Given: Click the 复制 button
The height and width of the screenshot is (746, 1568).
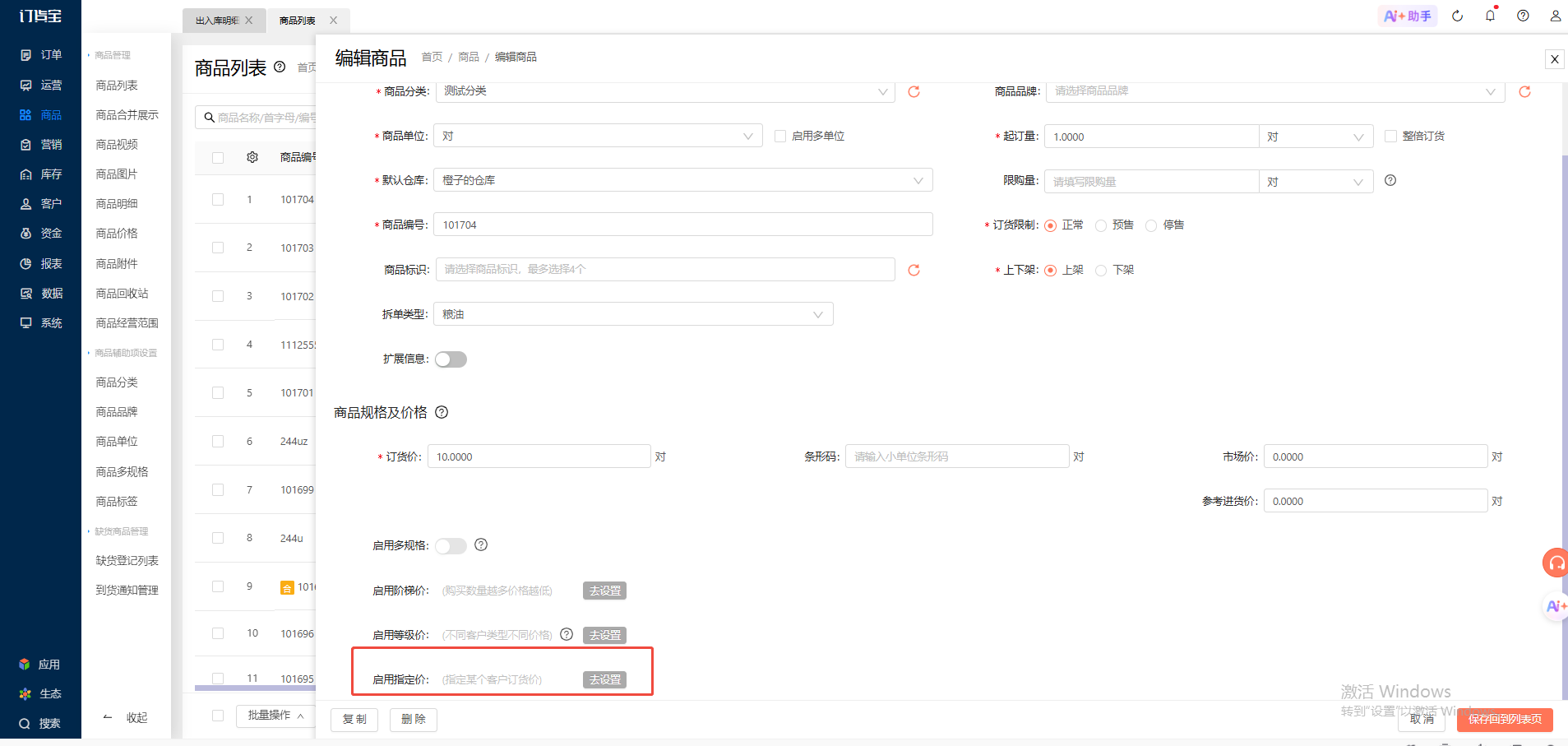Looking at the screenshot, I should click(x=354, y=720).
